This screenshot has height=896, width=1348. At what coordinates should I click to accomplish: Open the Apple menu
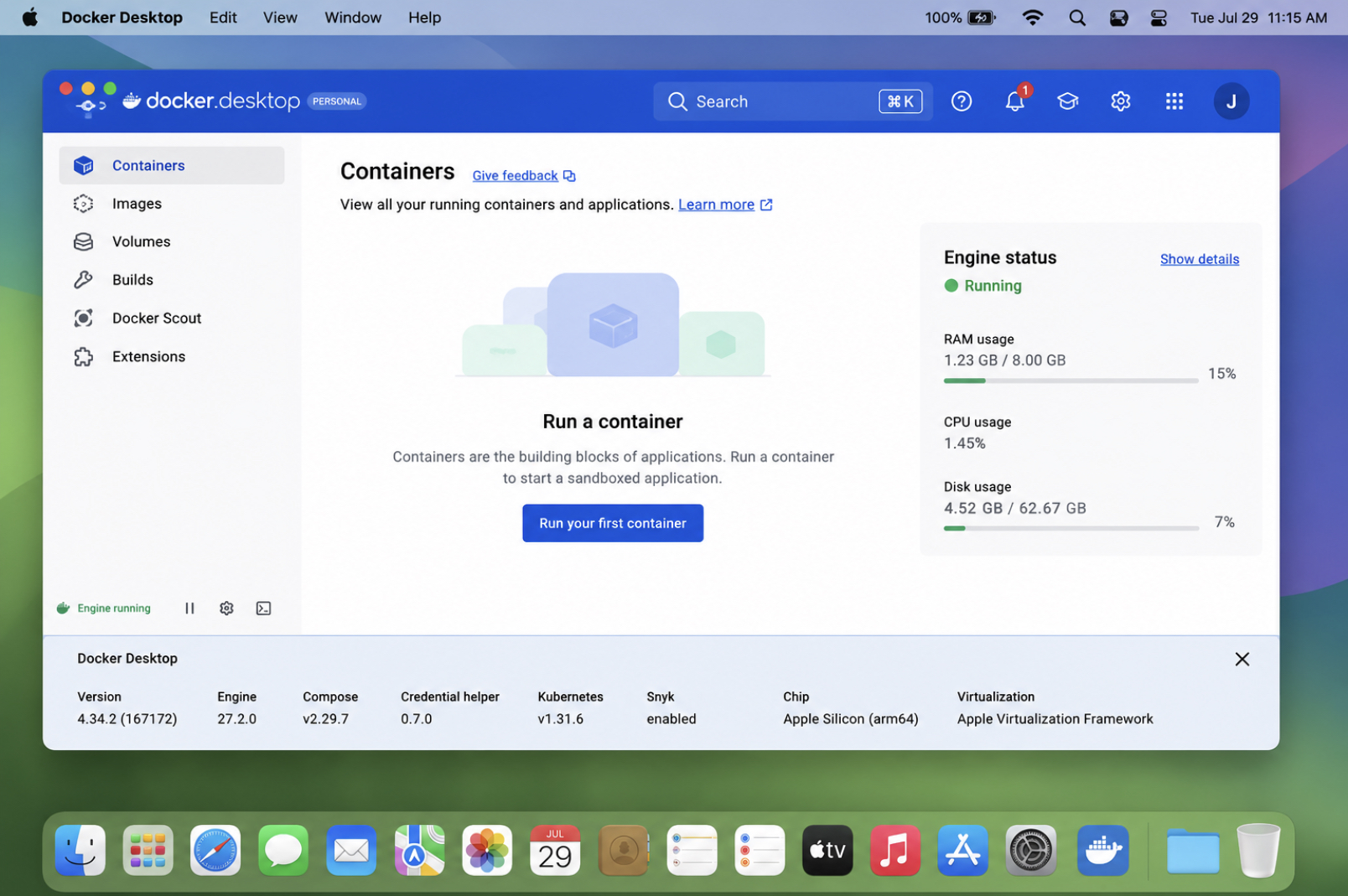[30, 18]
